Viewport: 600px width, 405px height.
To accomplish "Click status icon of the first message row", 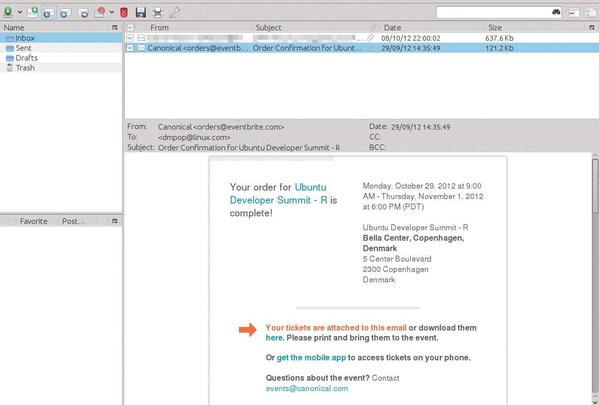I will pos(130,38).
